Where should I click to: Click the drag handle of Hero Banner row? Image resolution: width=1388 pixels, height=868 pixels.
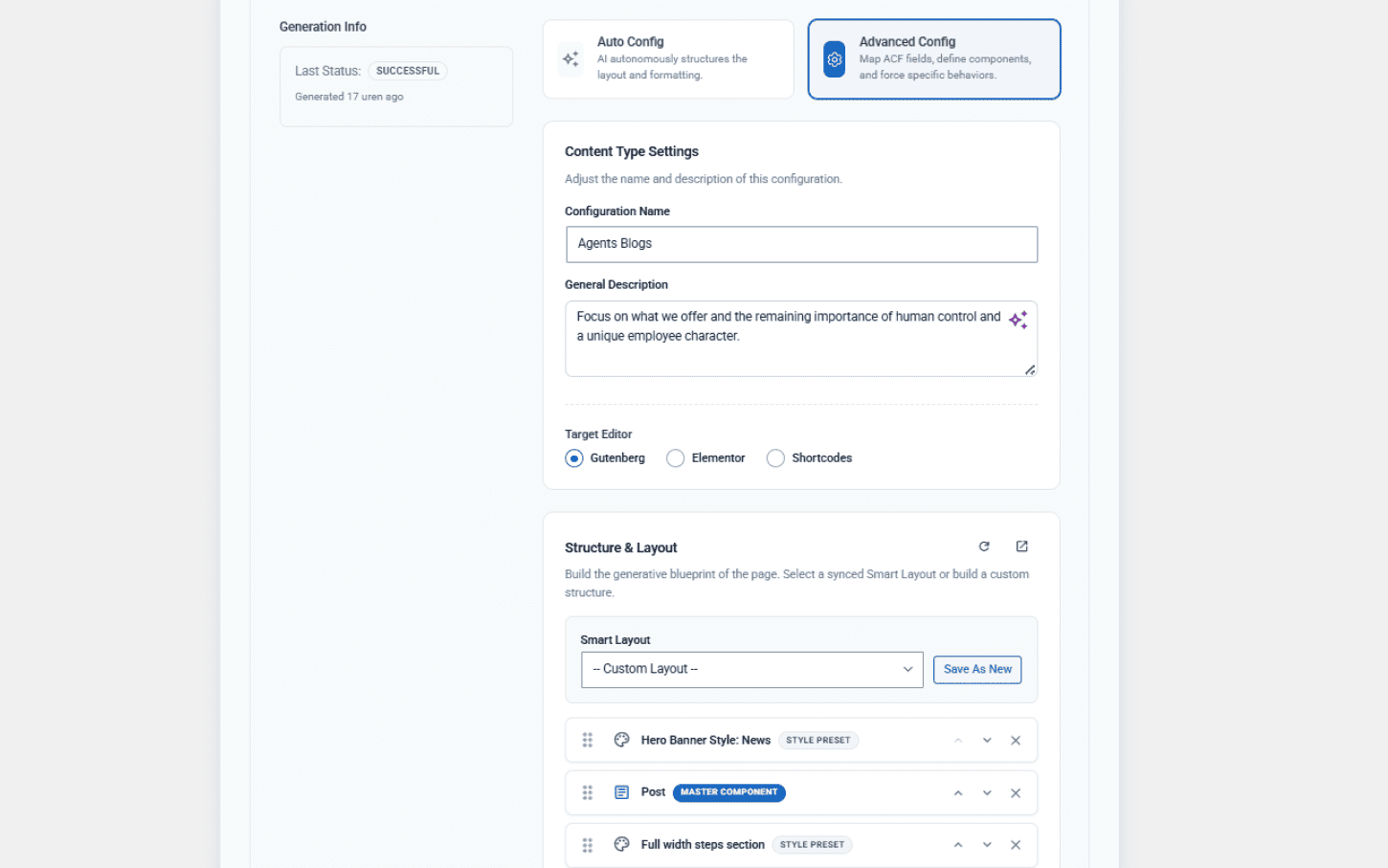click(588, 740)
